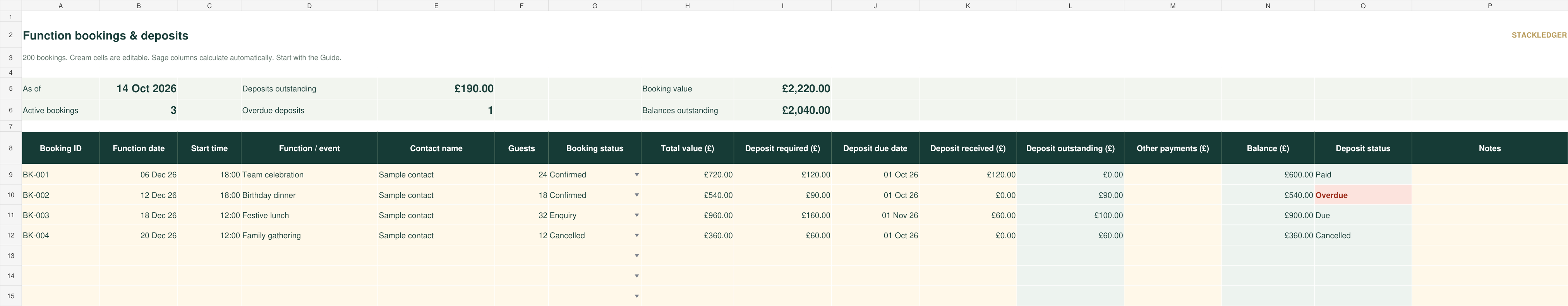Image resolution: width=1568 pixels, height=306 pixels.
Task: Select the Paid deposit status cell
Action: point(1363,175)
